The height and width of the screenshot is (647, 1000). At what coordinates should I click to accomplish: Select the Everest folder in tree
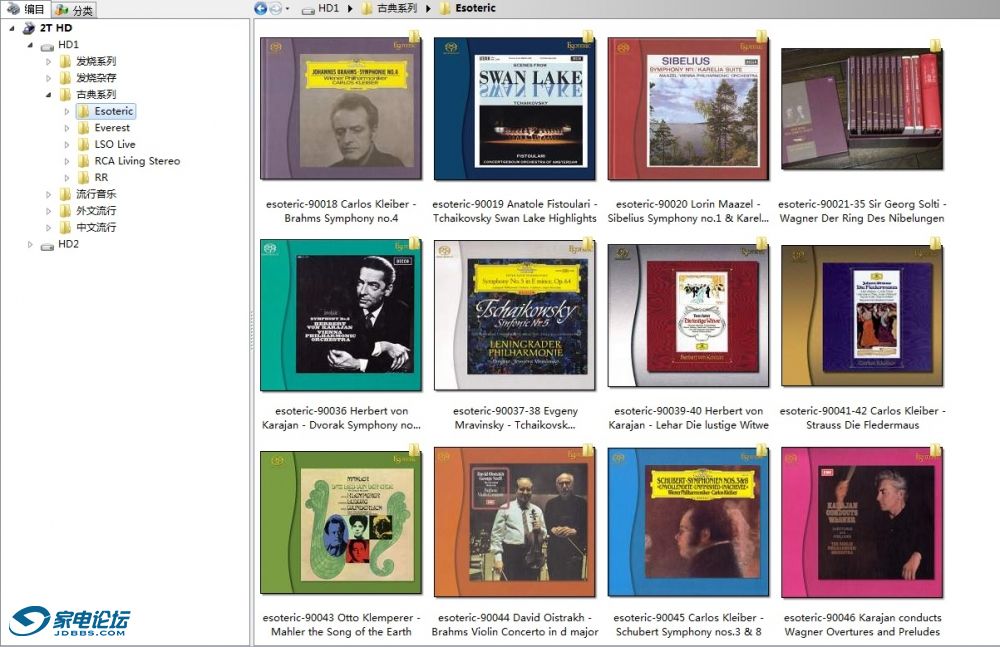point(112,128)
